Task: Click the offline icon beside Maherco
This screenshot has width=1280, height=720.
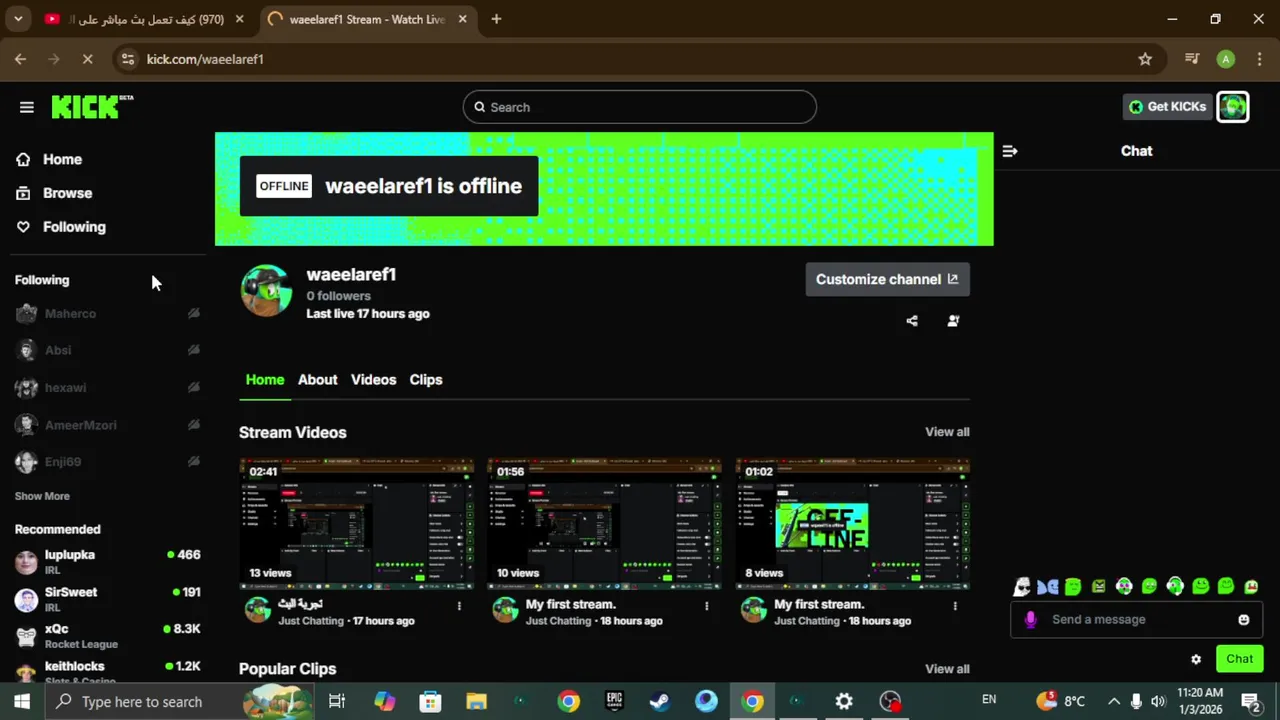Action: click(194, 314)
